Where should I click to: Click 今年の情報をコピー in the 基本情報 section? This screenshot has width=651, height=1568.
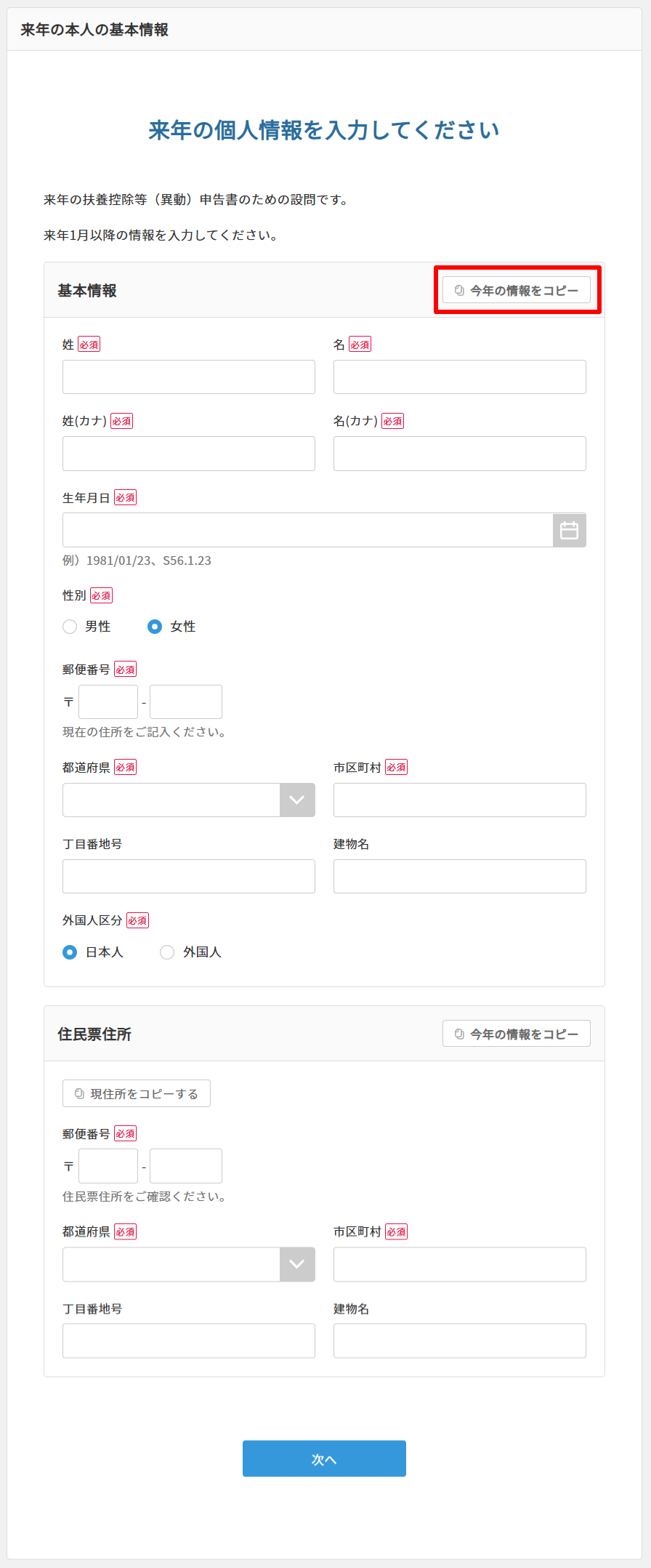pos(516,289)
